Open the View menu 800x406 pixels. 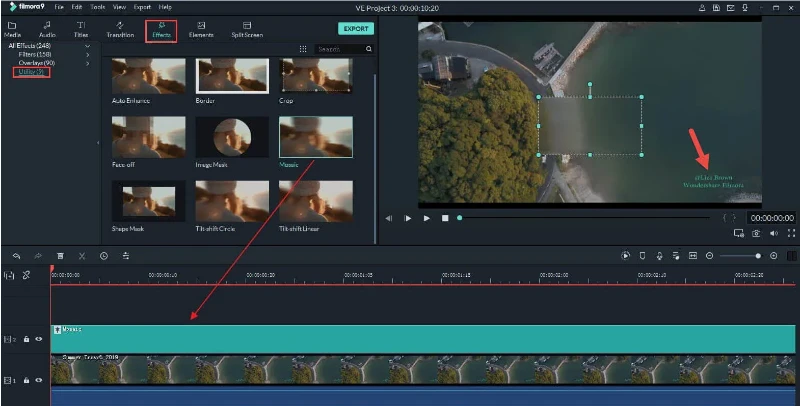tap(119, 7)
